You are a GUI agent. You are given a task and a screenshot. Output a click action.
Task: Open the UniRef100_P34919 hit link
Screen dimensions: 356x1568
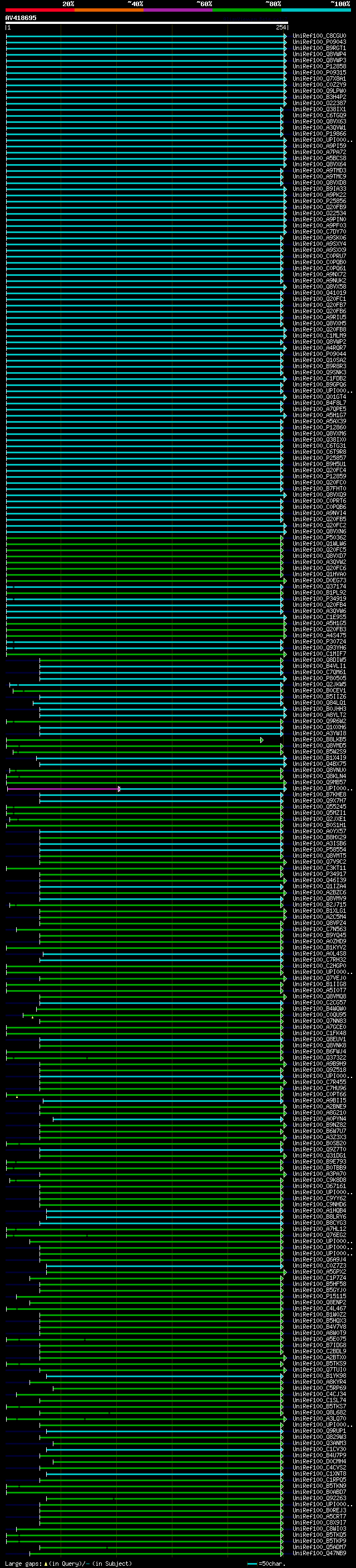319,599
